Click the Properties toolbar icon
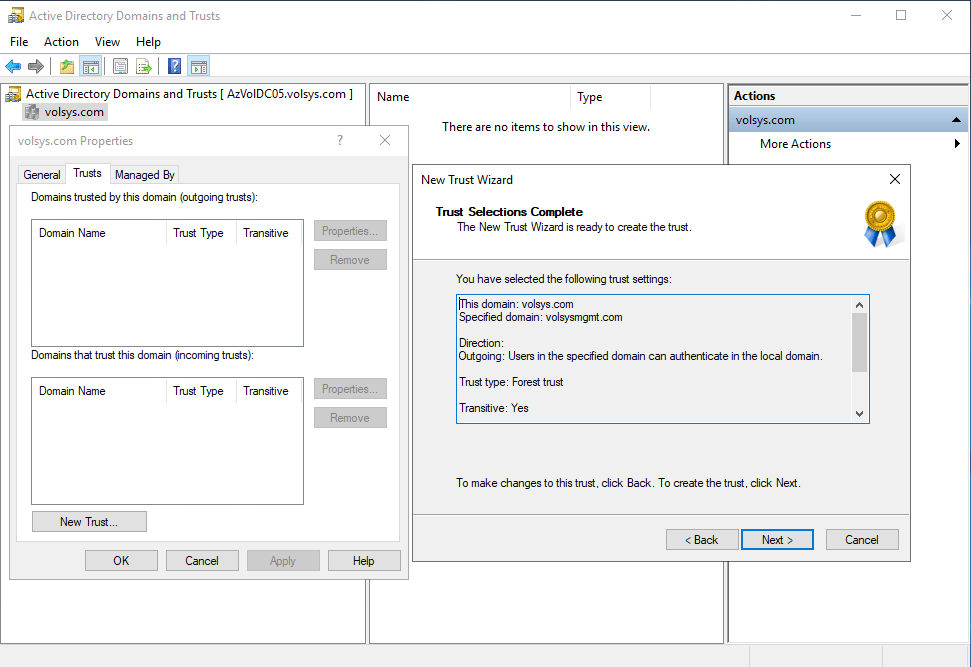971x667 pixels. click(x=120, y=67)
